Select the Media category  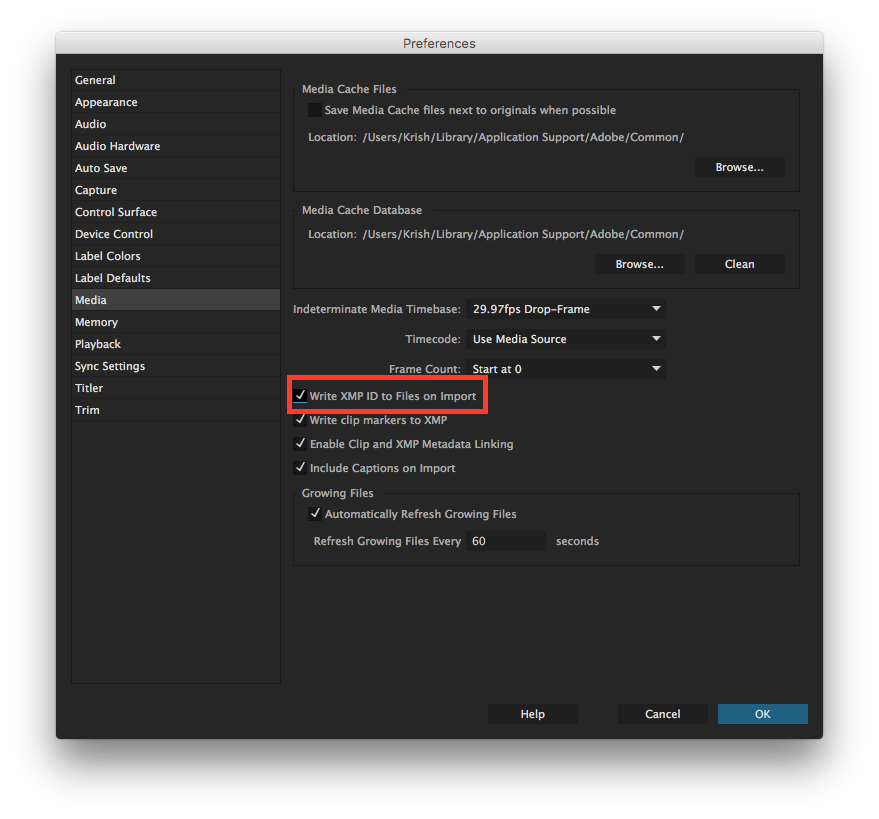click(x=175, y=300)
